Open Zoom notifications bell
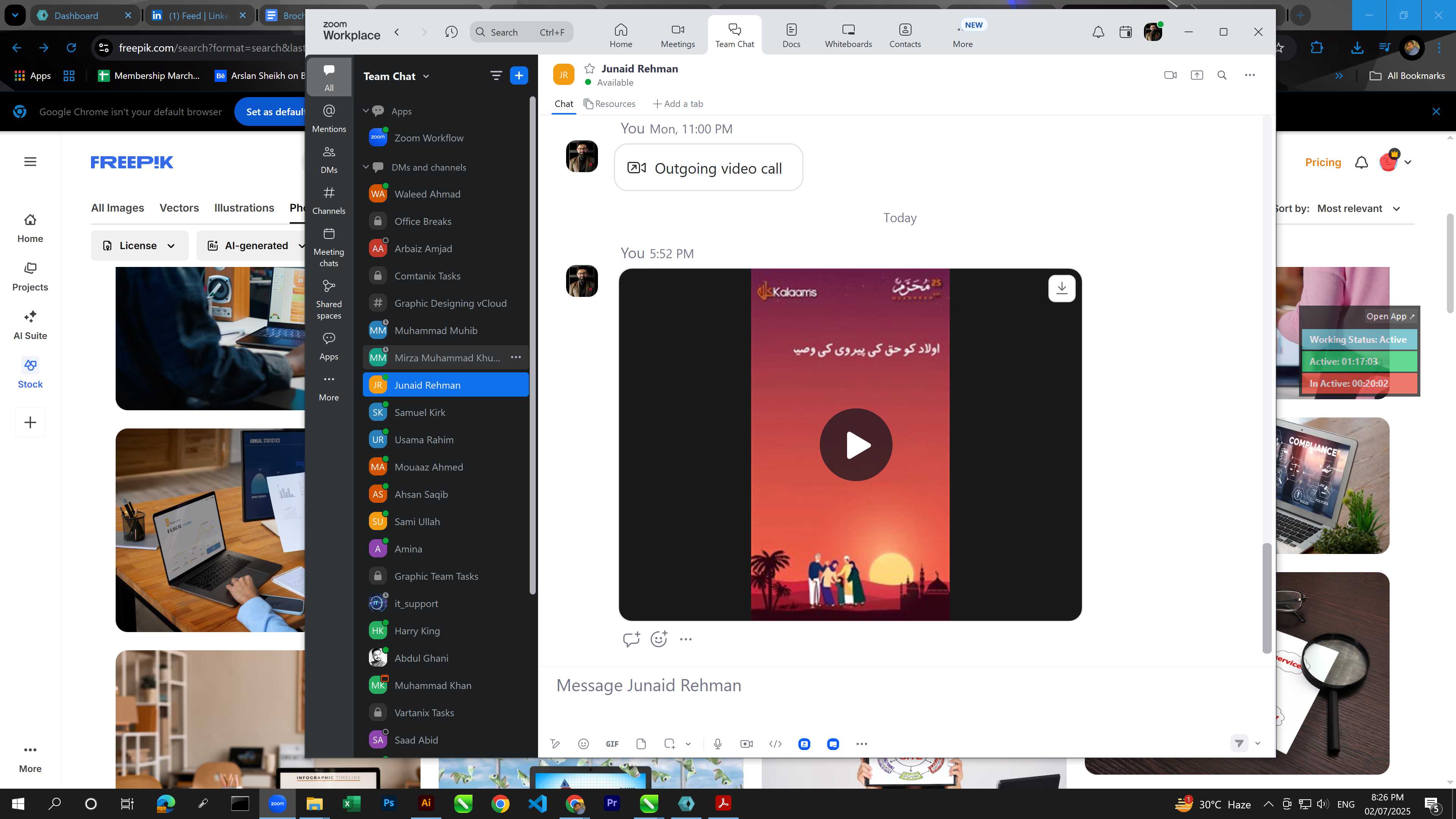The height and width of the screenshot is (819, 1456). click(x=1098, y=32)
